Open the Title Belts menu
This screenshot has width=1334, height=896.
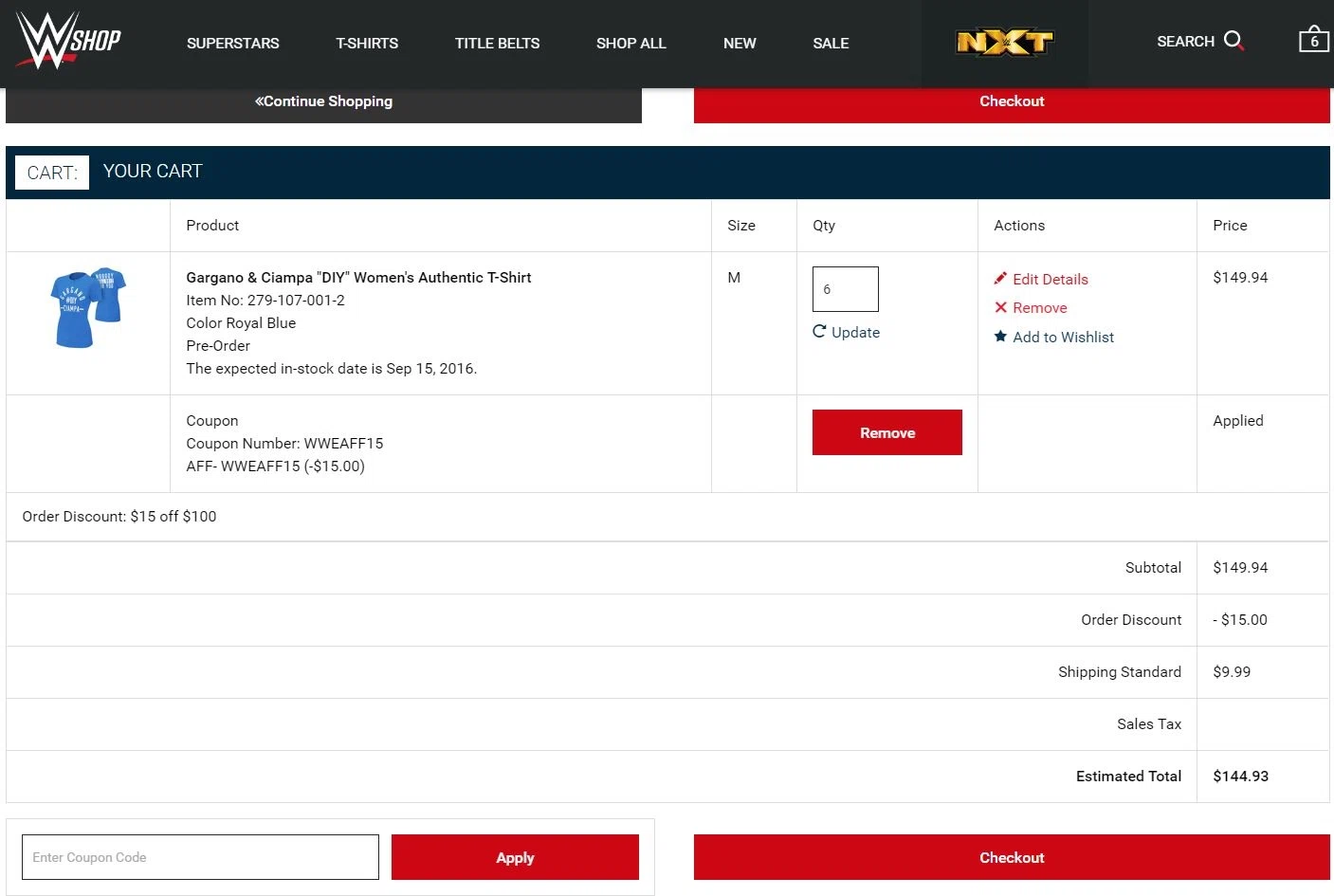coord(497,44)
